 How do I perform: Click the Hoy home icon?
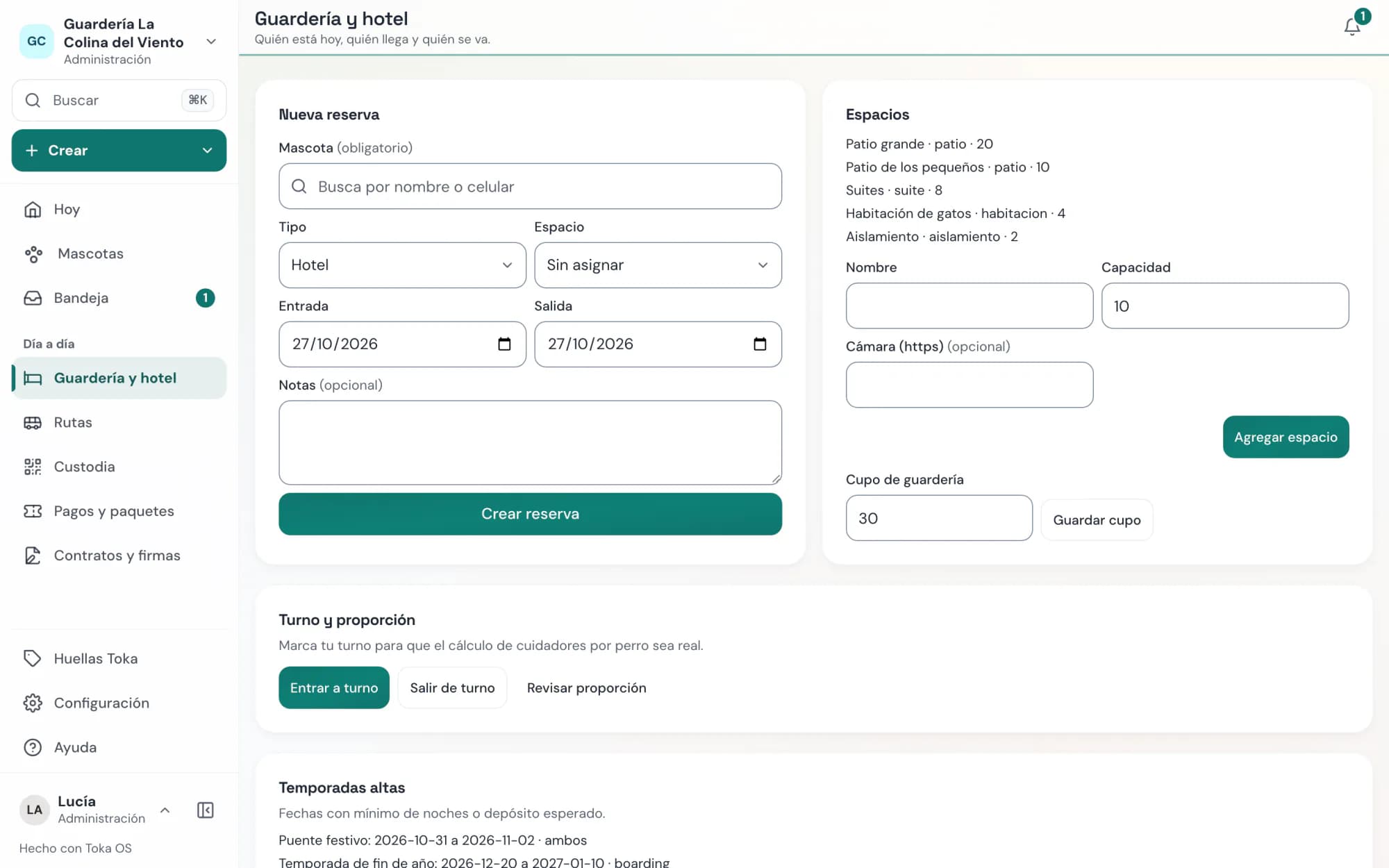click(33, 209)
